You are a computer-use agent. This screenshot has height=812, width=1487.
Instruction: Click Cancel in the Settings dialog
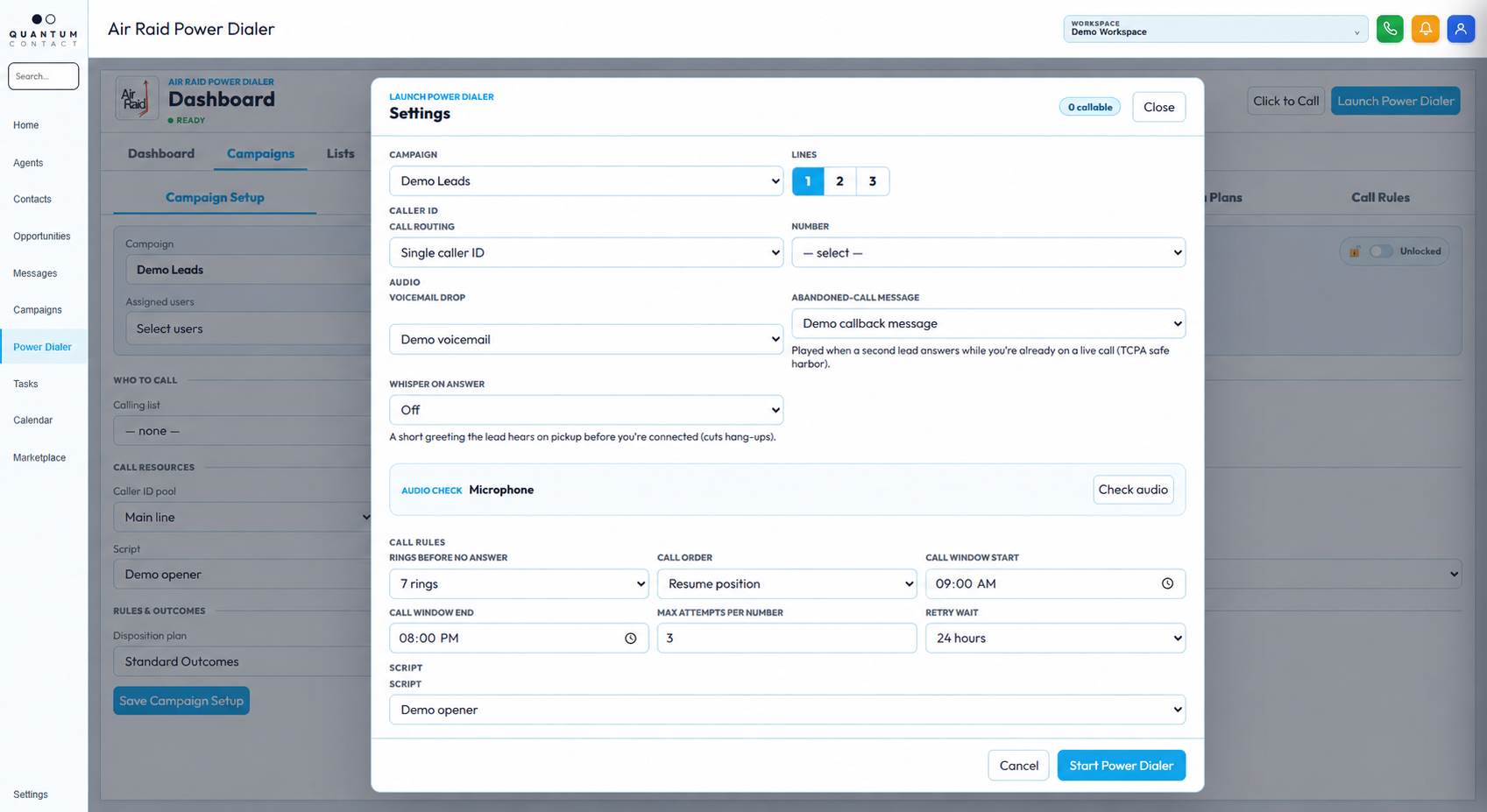point(1018,766)
